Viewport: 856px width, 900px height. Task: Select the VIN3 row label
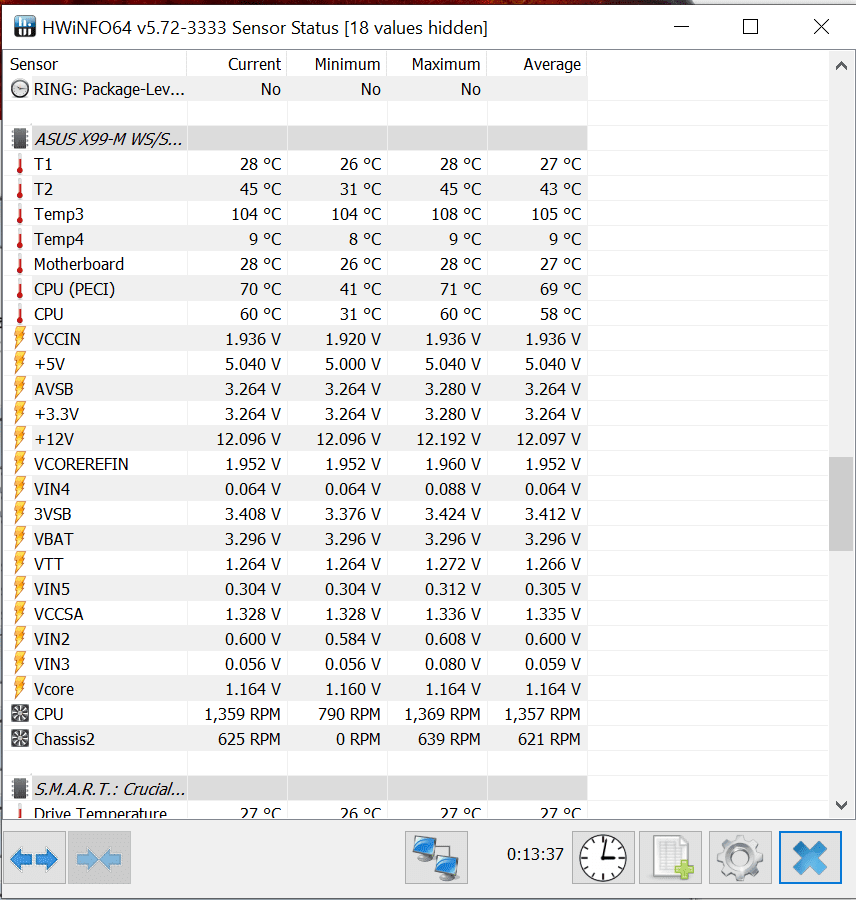[x=52, y=664]
